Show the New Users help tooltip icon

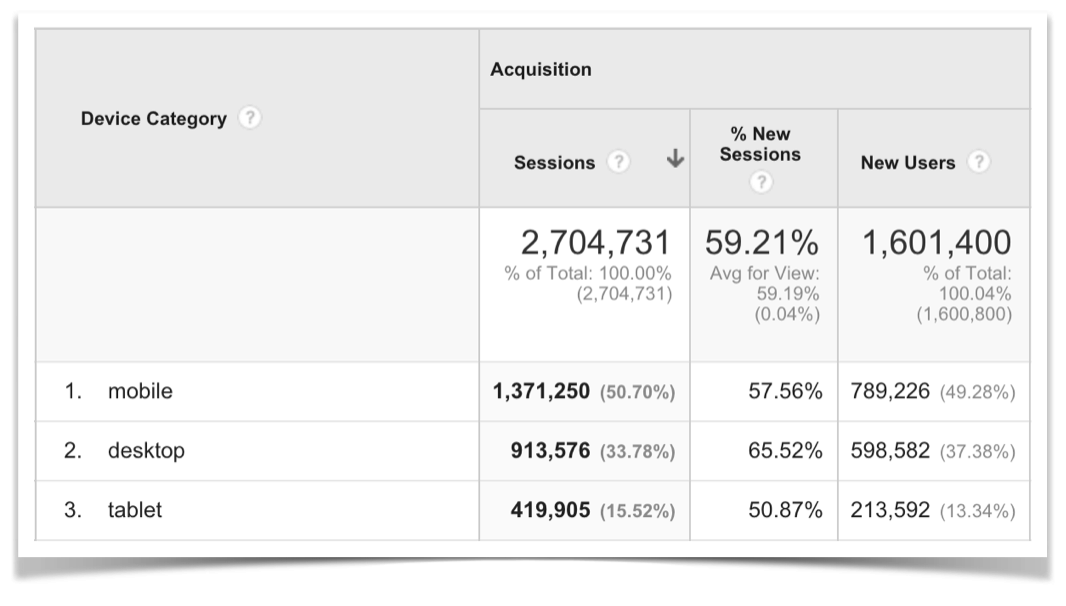click(979, 162)
